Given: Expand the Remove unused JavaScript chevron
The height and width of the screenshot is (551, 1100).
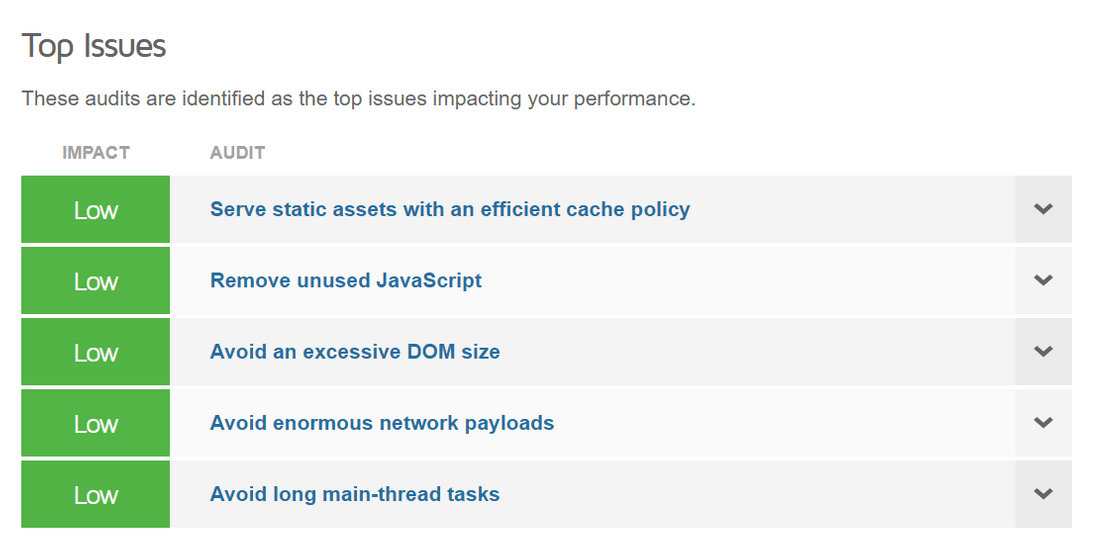Looking at the screenshot, I should click(x=1043, y=281).
